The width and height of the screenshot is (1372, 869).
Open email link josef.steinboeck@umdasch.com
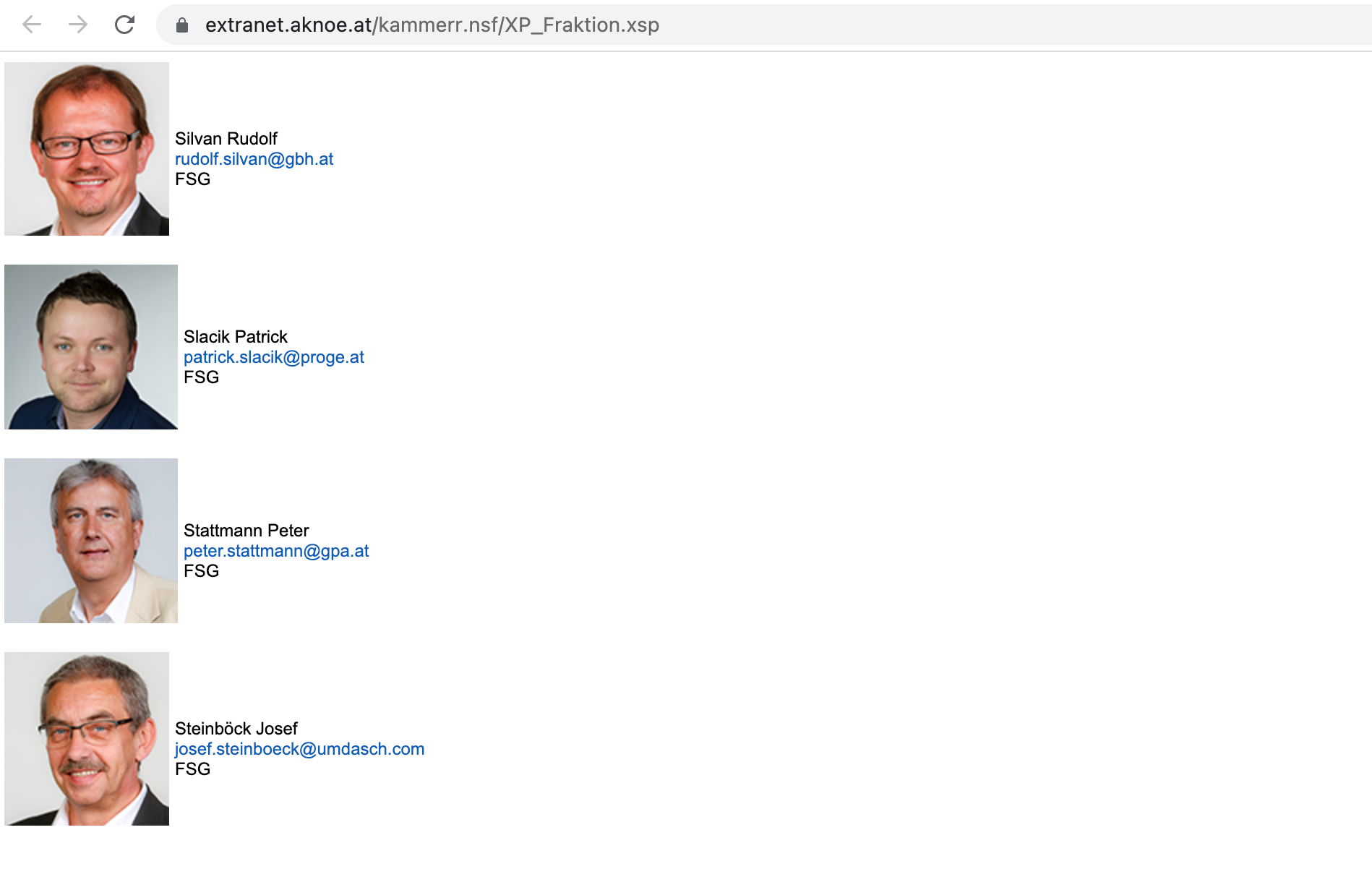(299, 749)
